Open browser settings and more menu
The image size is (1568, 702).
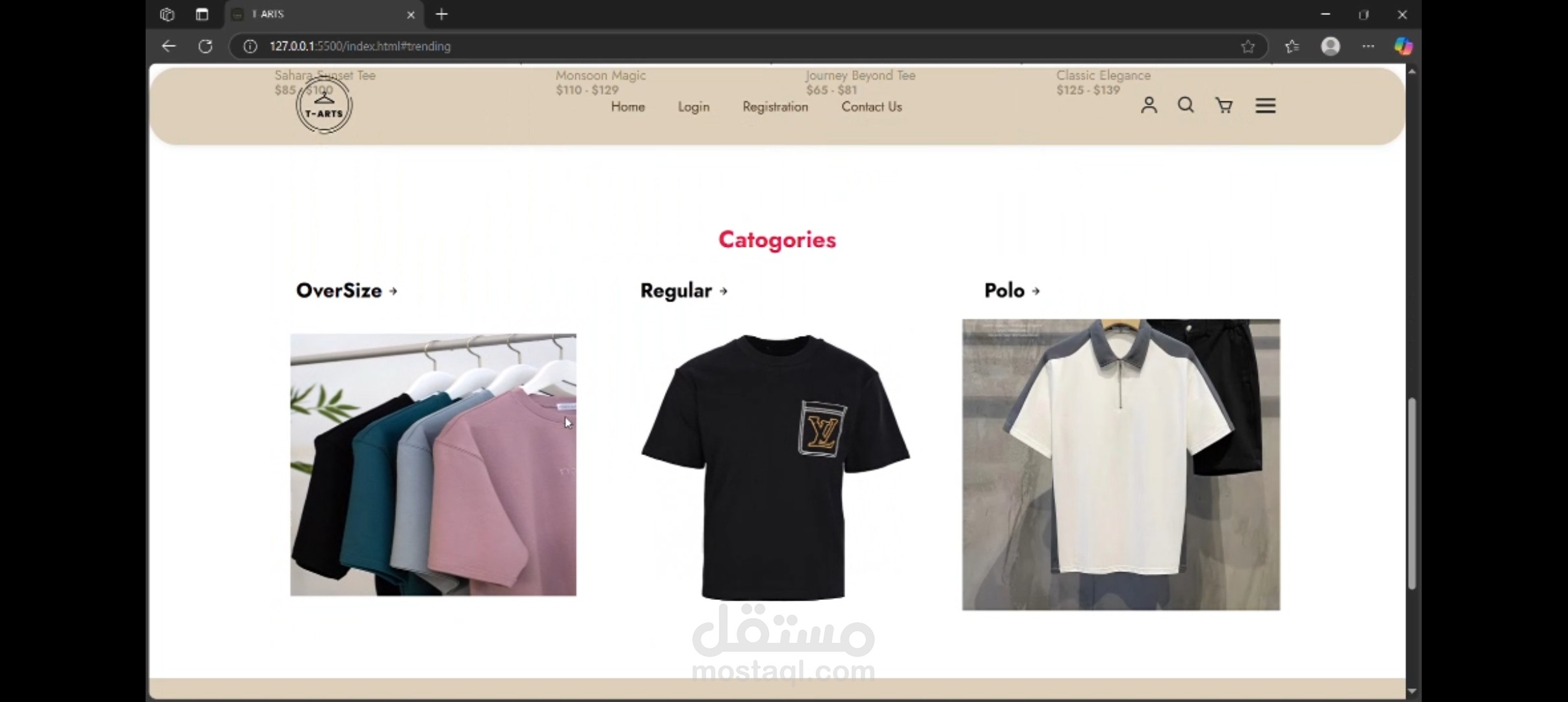pyautogui.click(x=1368, y=46)
